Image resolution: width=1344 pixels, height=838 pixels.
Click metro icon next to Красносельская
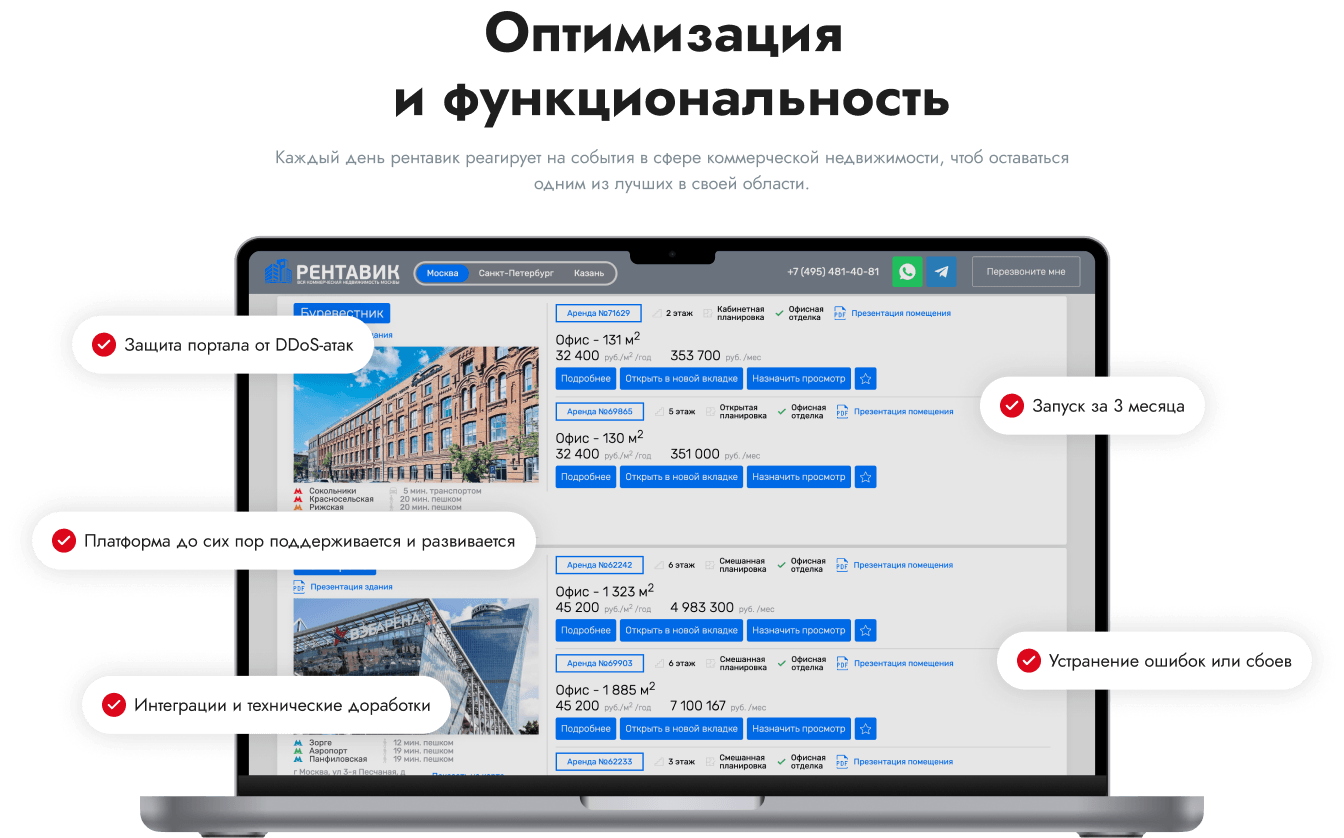pos(298,500)
